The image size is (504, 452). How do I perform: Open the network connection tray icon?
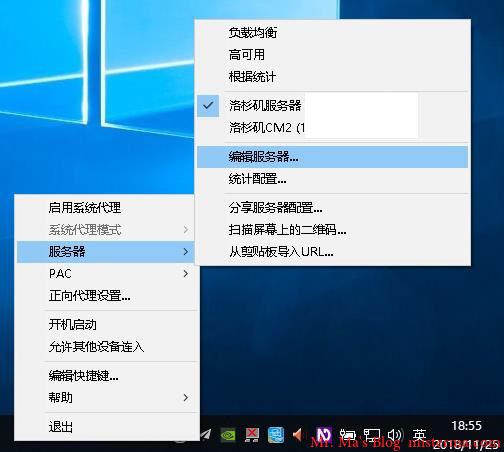(372, 435)
